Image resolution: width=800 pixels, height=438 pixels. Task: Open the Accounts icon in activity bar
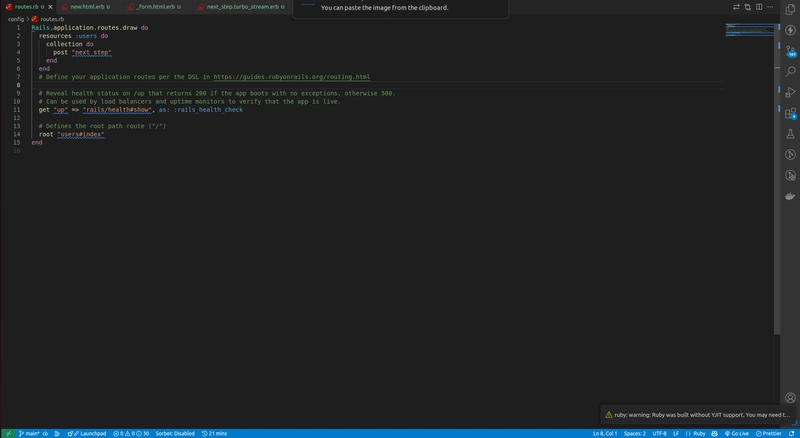(790, 398)
